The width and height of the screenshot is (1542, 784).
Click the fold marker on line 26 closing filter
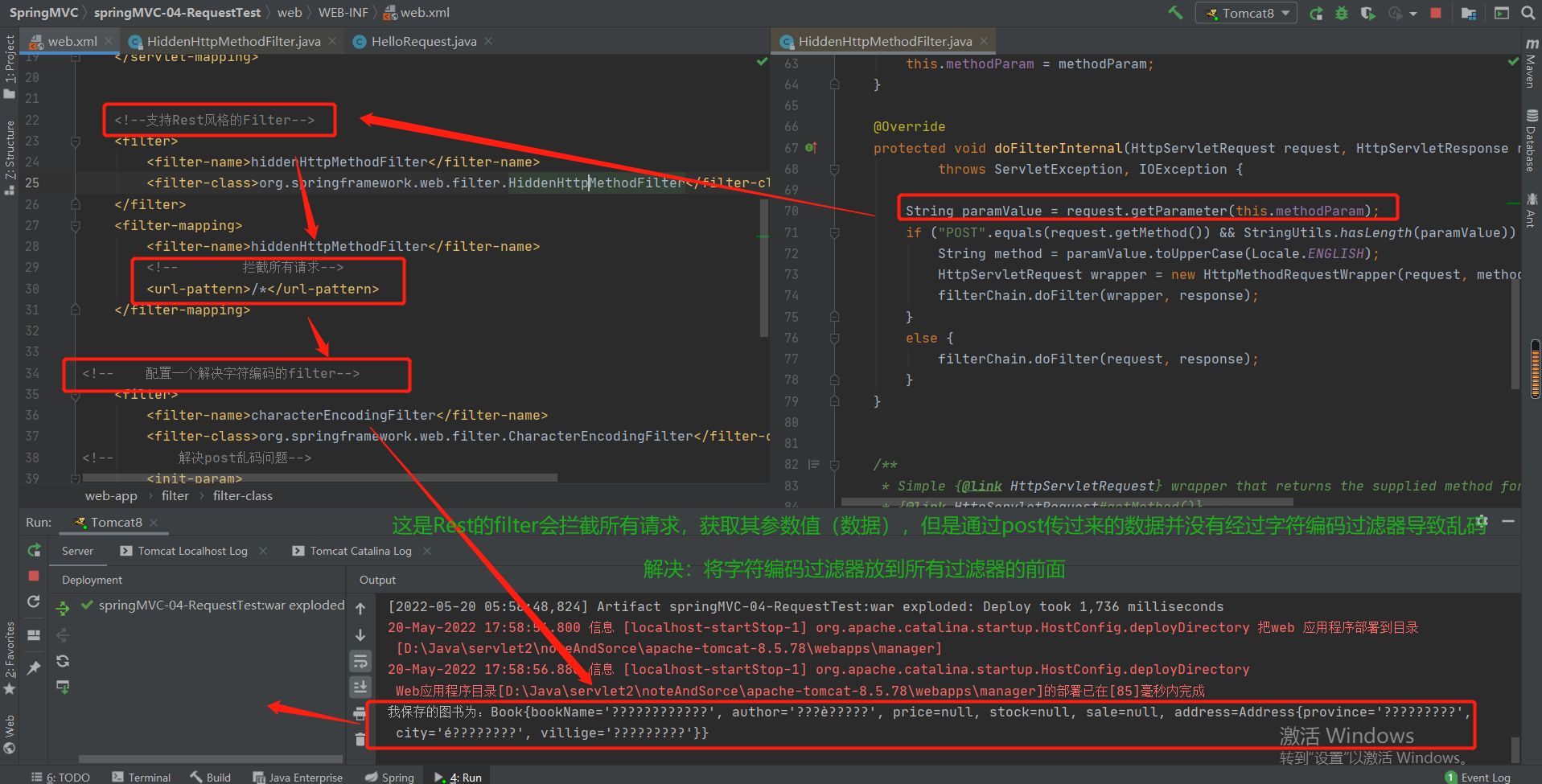coord(75,204)
